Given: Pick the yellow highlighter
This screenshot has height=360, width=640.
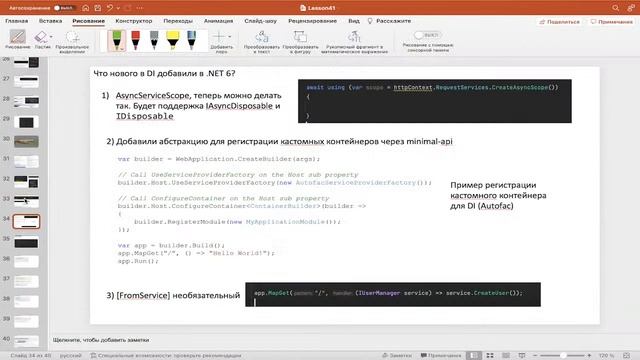Looking at the screenshot, I should pos(173,40).
